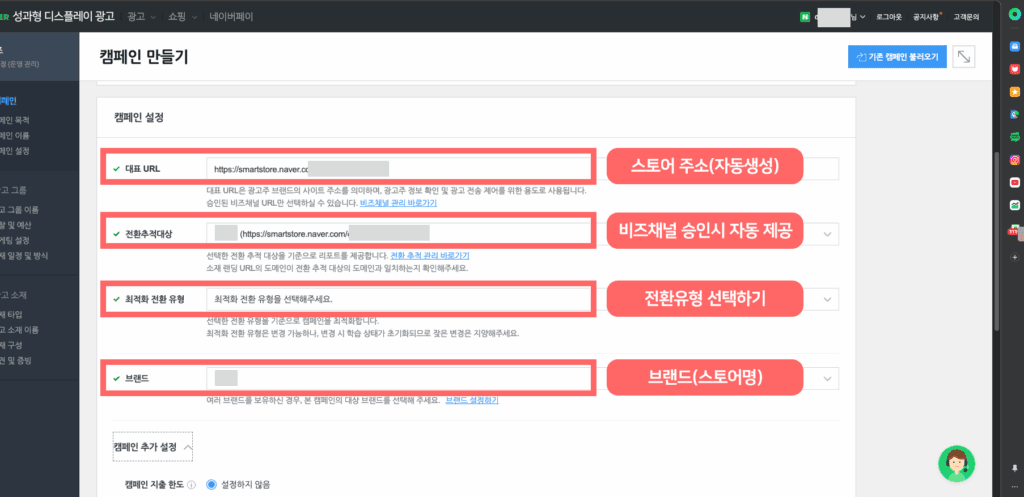The width and height of the screenshot is (1024, 497).
Task: Go to 소재 타입 sidebar item
Action: [11, 314]
